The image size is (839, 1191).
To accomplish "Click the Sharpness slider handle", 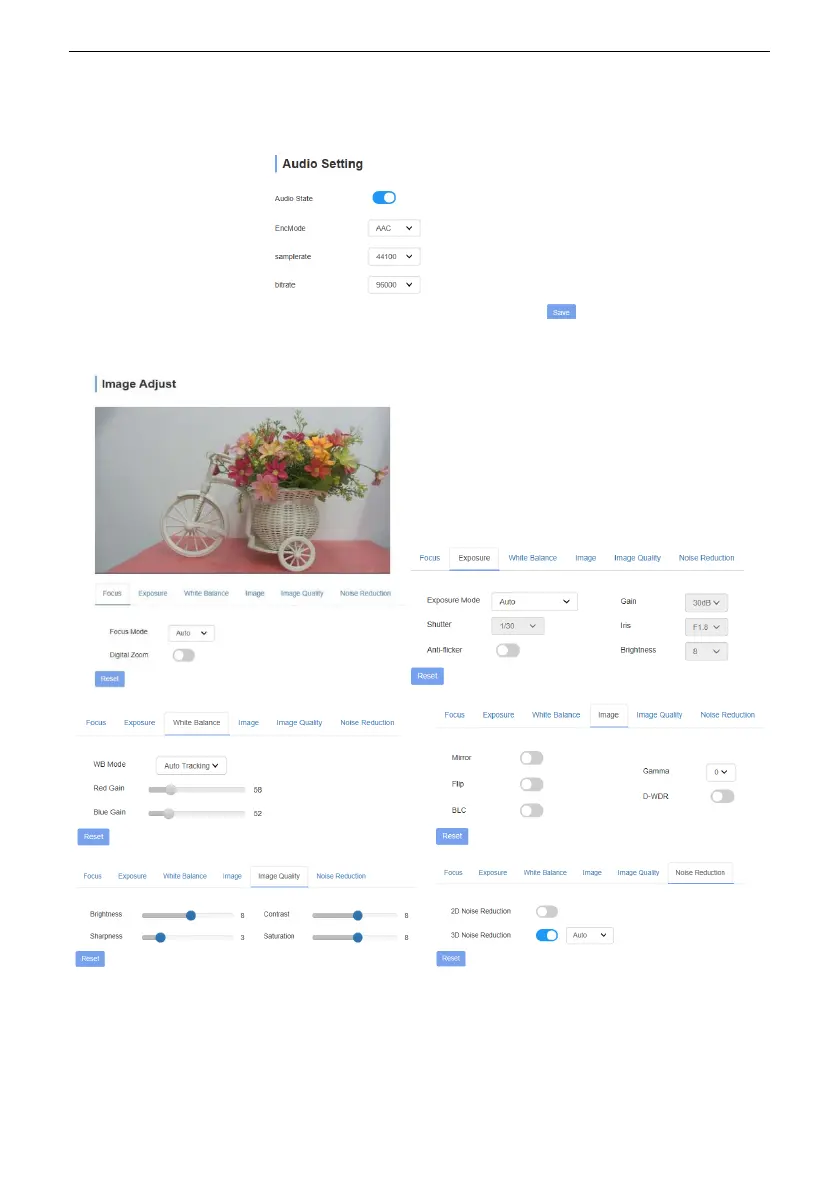I will coord(160,938).
